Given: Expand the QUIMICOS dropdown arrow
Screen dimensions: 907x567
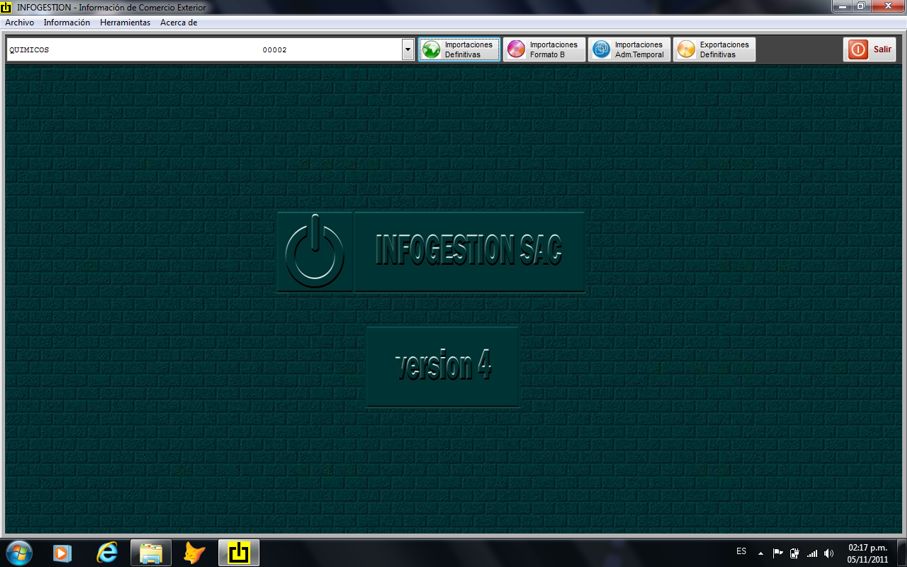Looking at the screenshot, I should coord(407,50).
